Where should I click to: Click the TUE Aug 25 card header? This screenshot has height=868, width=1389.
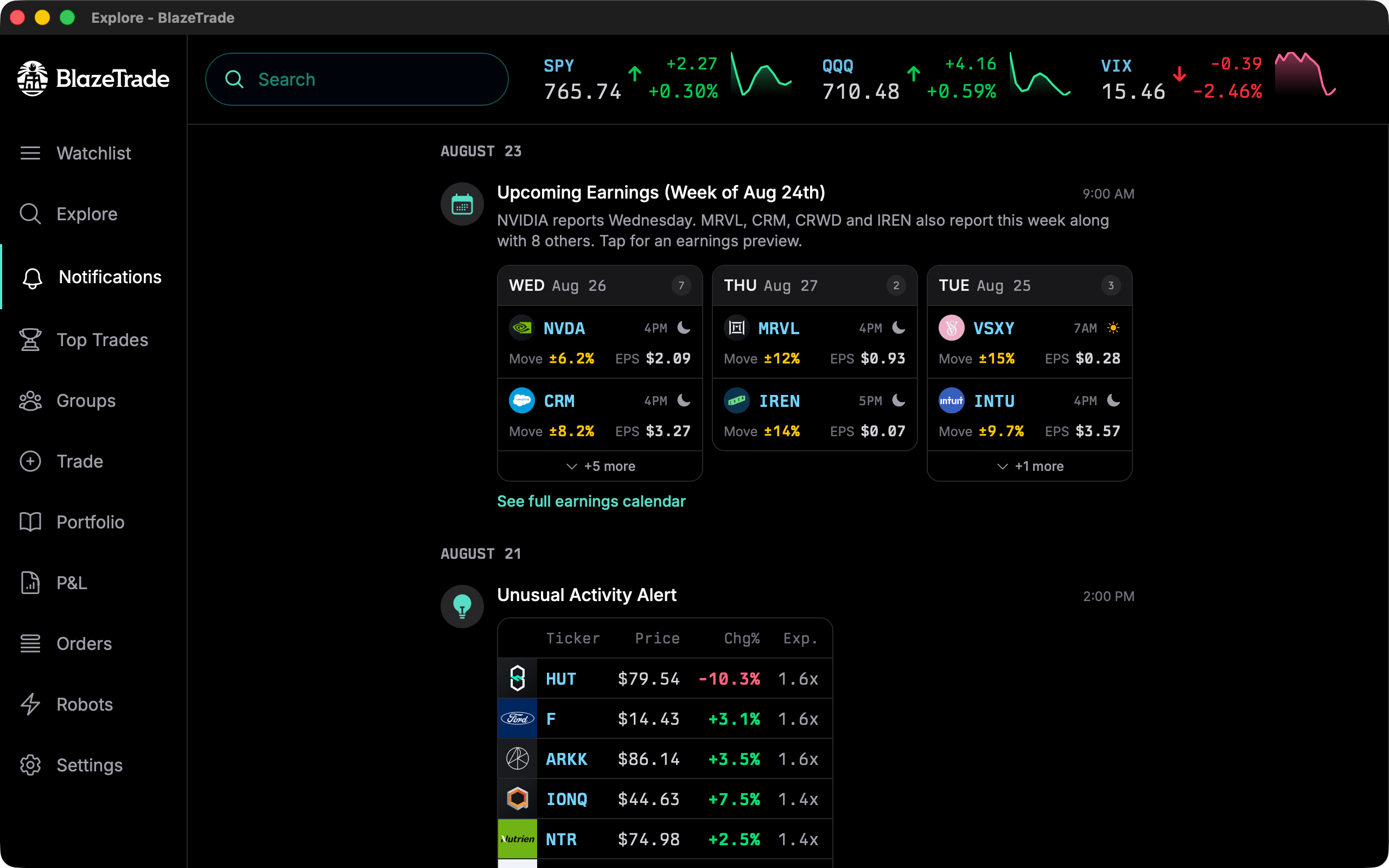[1030, 285]
